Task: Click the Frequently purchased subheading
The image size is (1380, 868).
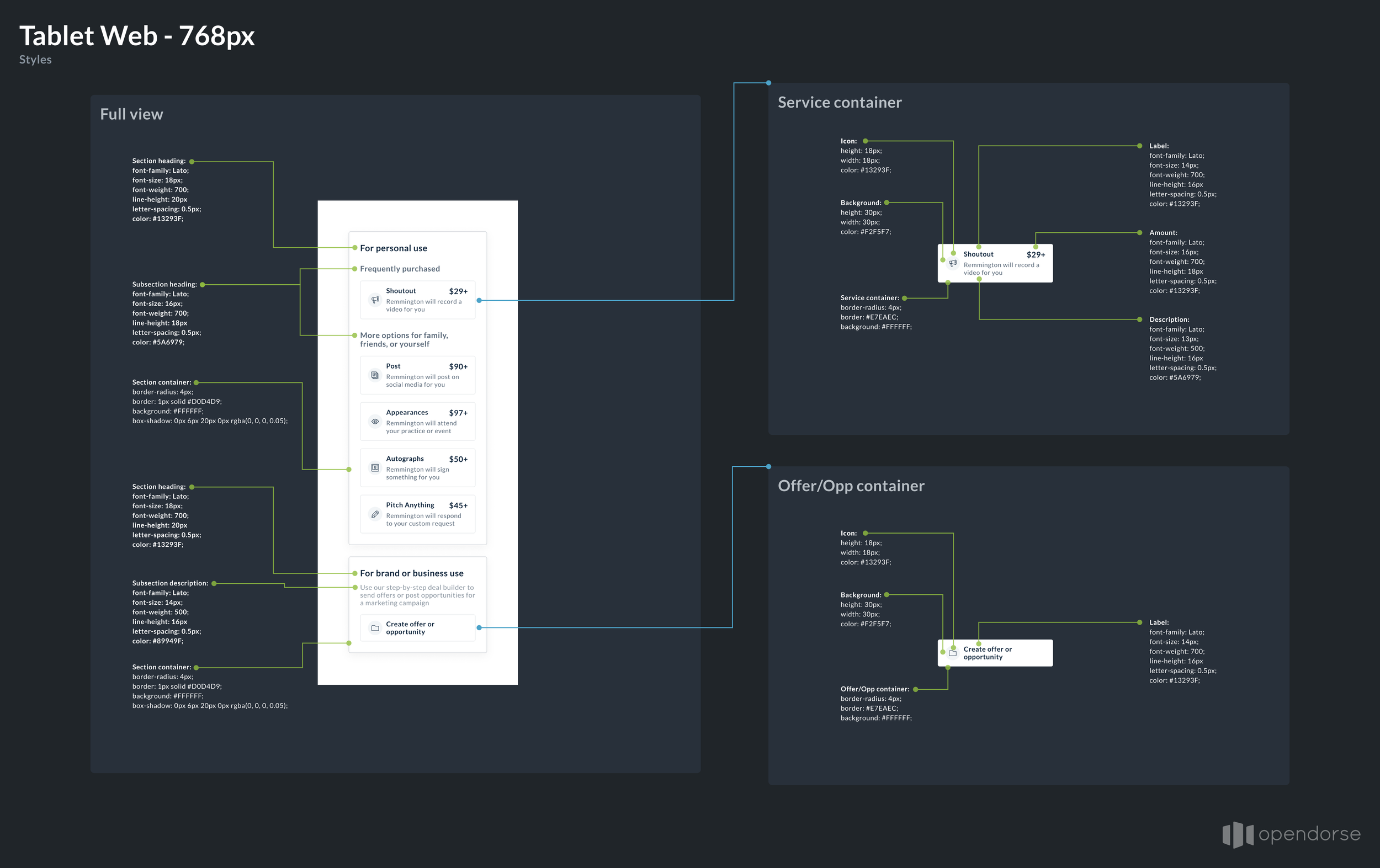Action: 400,269
